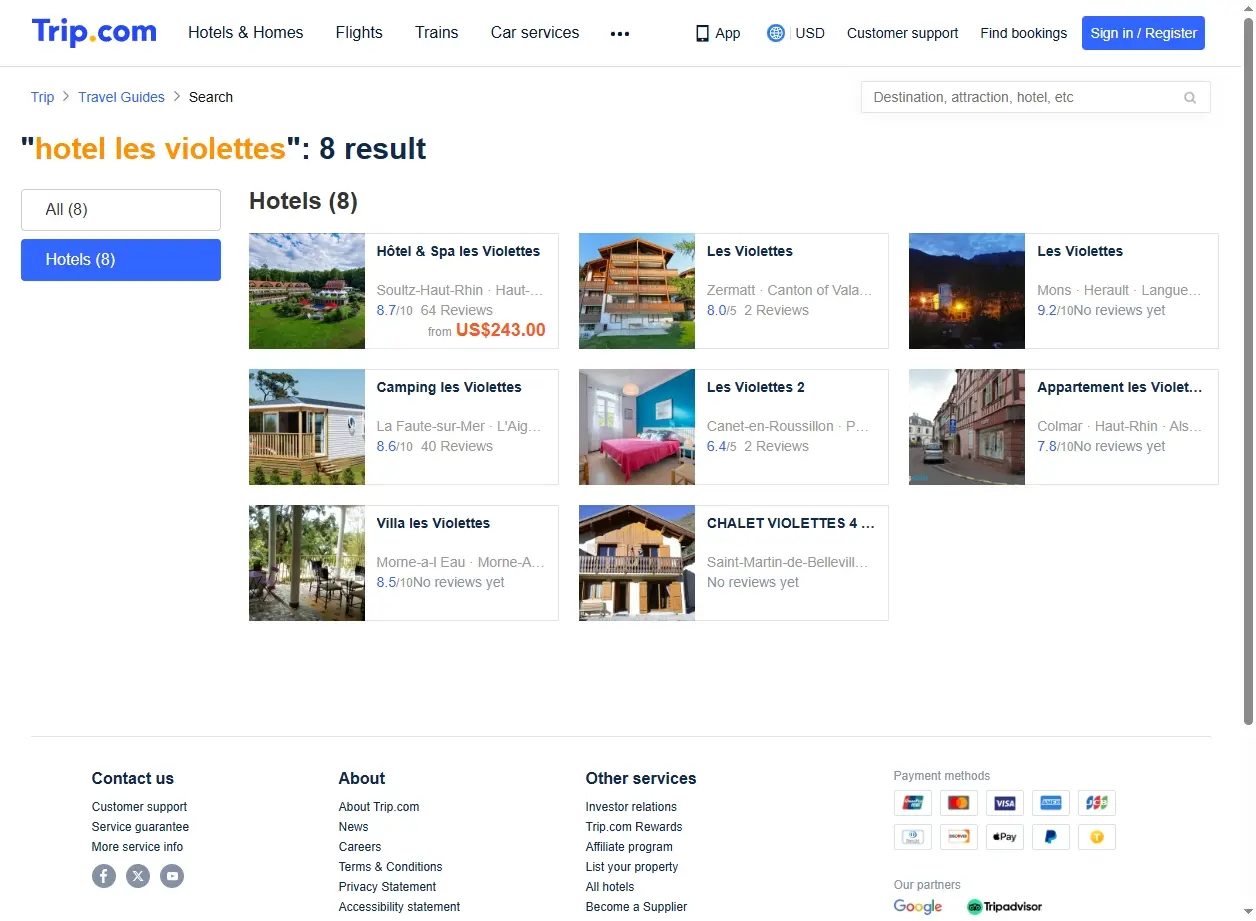Click Les Violettes 2 title
Image resolution: width=1256 pixels, height=921 pixels.
(755, 387)
